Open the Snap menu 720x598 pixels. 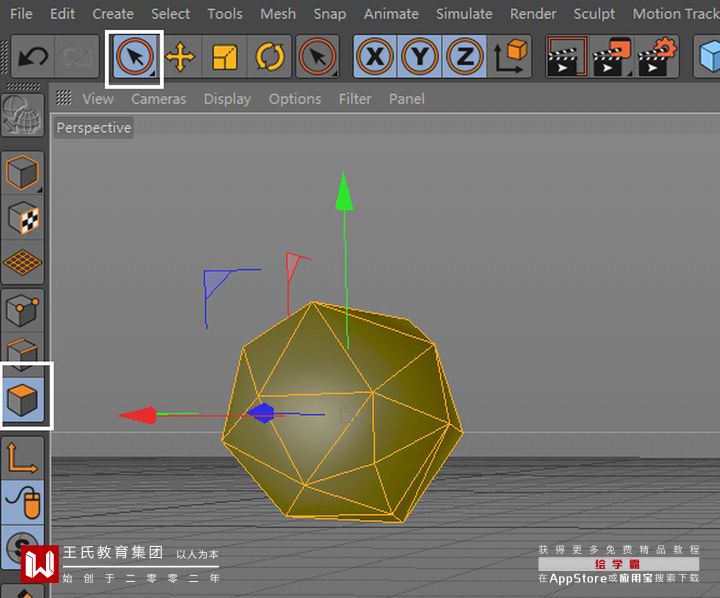pos(330,14)
